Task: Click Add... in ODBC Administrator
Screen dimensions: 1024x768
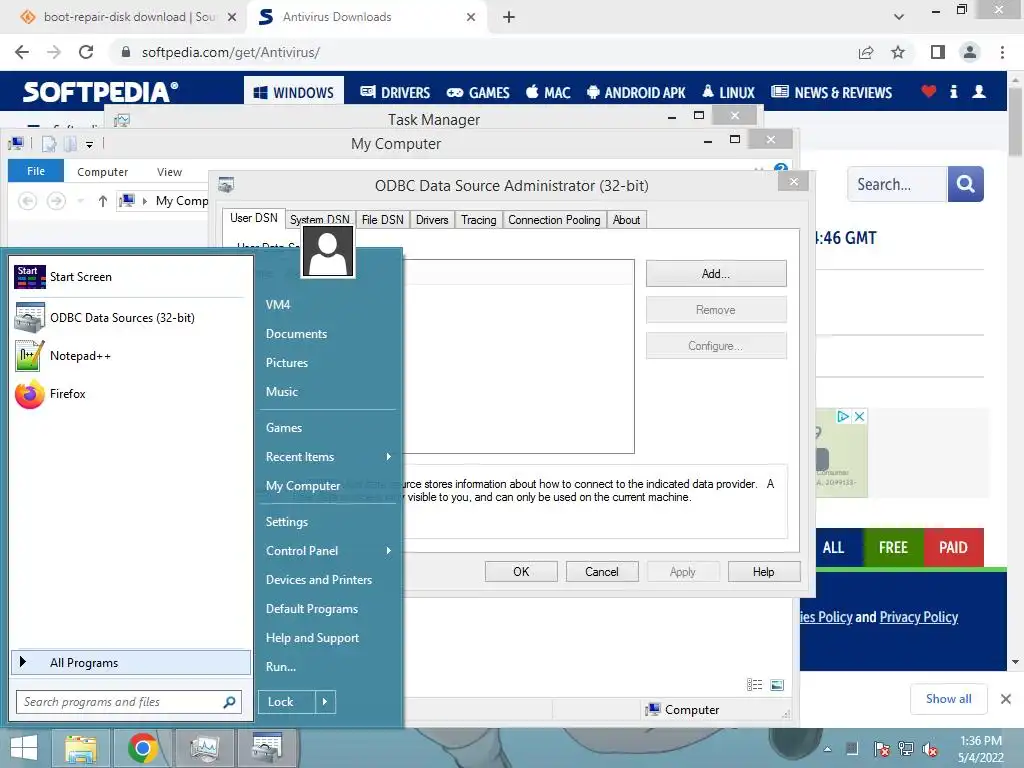Action: (716, 274)
